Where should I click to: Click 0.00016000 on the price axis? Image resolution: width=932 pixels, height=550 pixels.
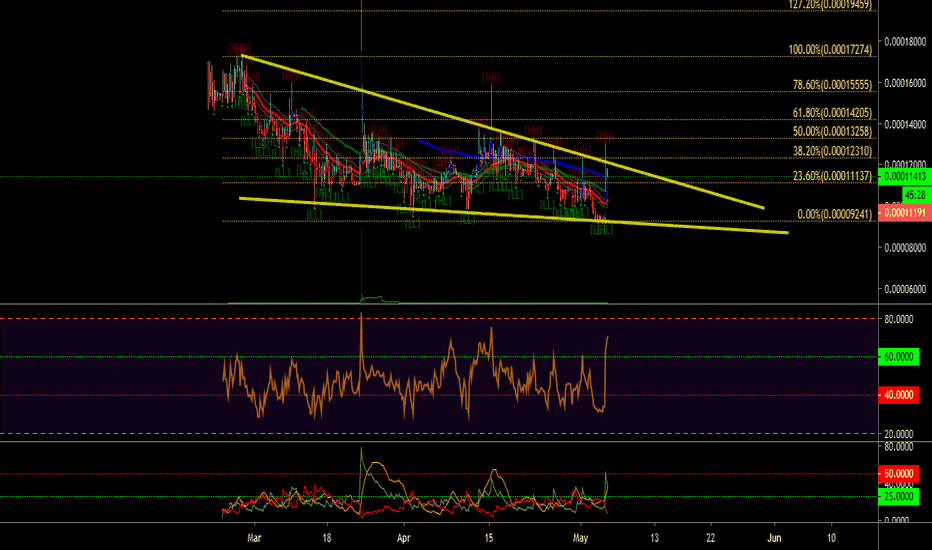coord(905,83)
